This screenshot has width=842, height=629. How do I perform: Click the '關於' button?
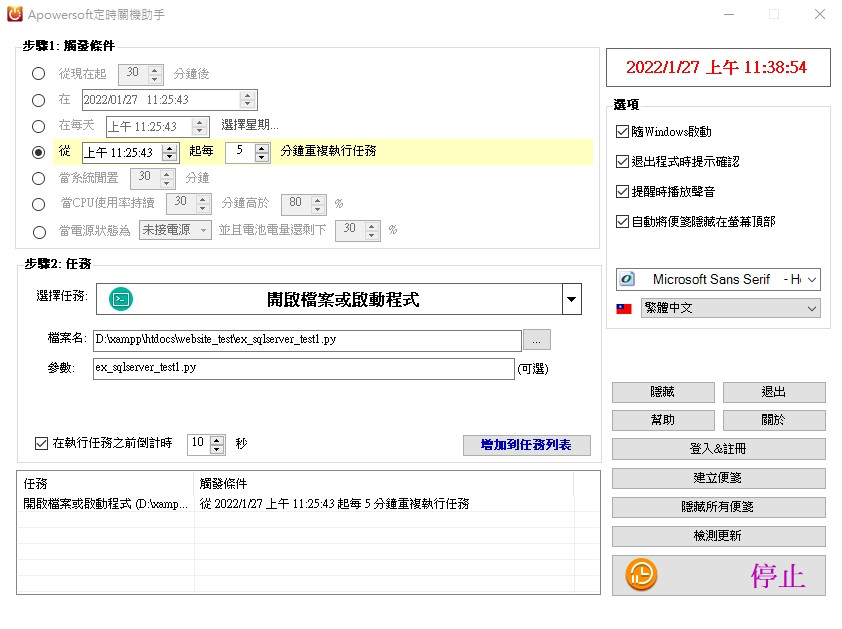pyautogui.click(x=773, y=420)
